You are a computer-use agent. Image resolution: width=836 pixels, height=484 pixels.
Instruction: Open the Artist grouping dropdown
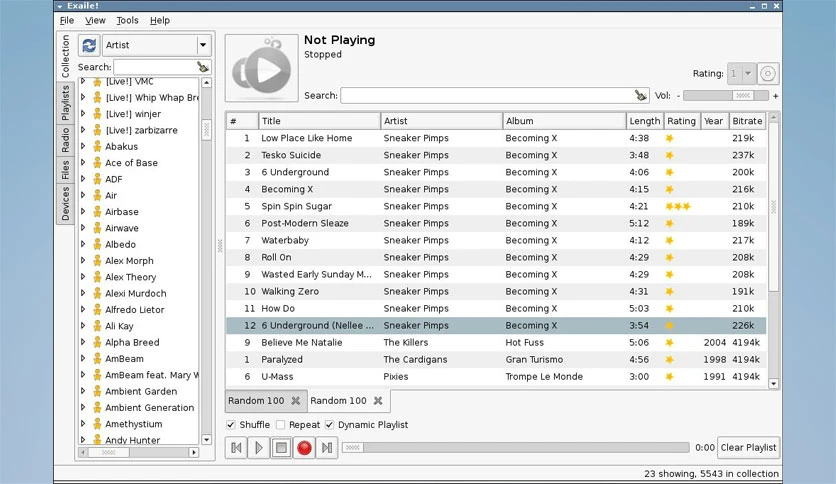(x=157, y=45)
